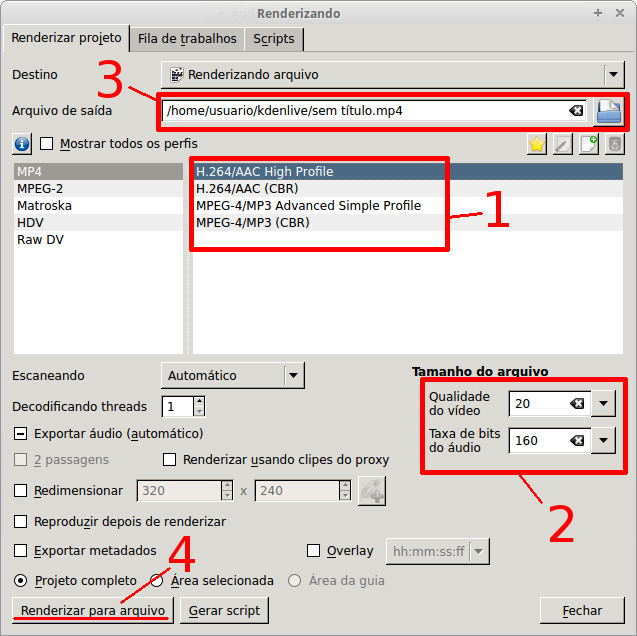Click the delete profile trash icon
The height and width of the screenshot is (636, 637).
tap(614, 145)
